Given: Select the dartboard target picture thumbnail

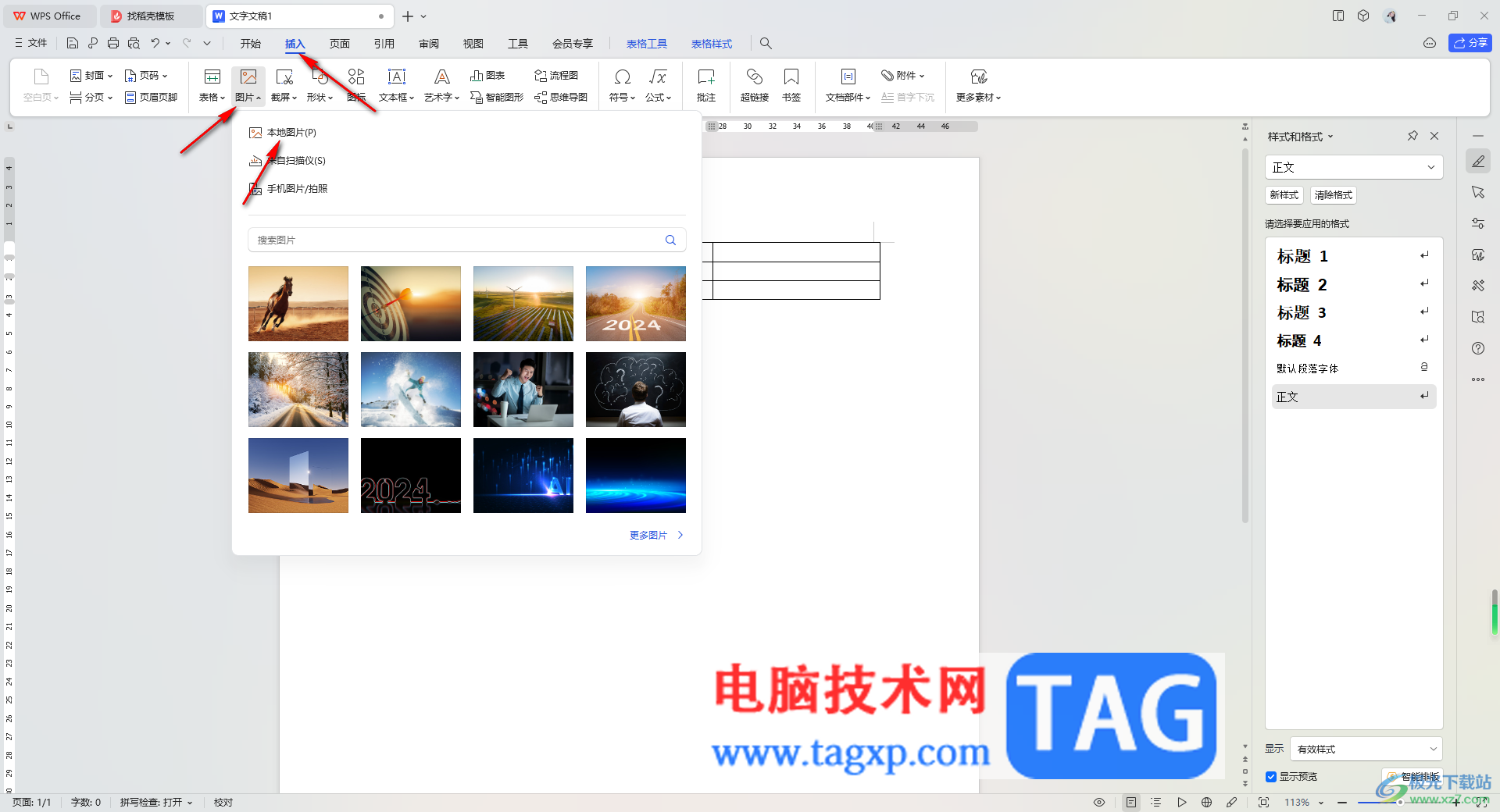Looking at the screenshot, I should 411,304.
